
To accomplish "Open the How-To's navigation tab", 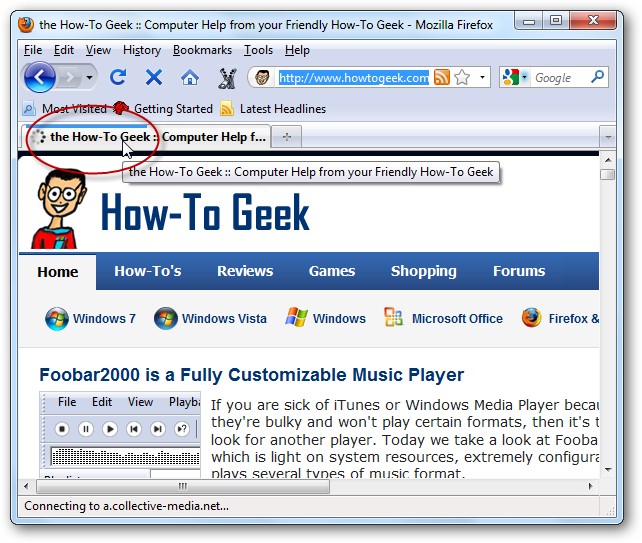I will [148, 271].
